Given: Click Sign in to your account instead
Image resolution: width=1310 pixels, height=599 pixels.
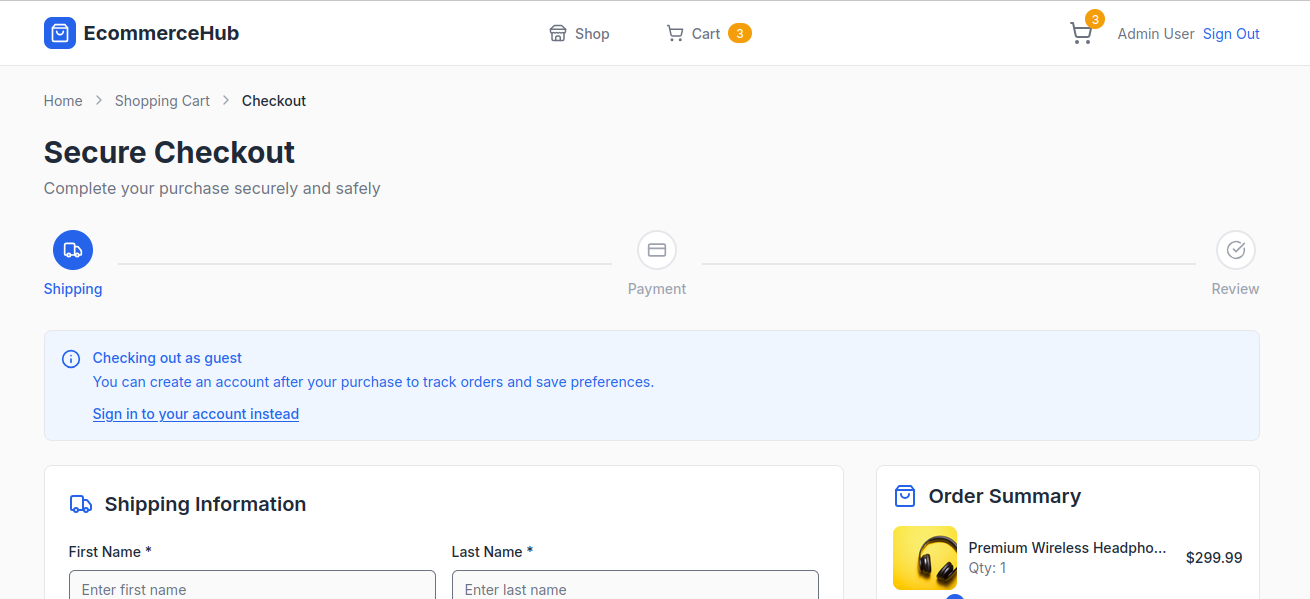Looking at the screenshot, I should (x=196, y=414).
